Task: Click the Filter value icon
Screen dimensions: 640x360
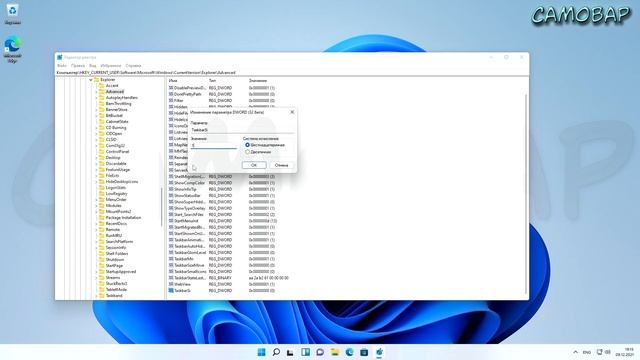Action: [x=171, y=100]
